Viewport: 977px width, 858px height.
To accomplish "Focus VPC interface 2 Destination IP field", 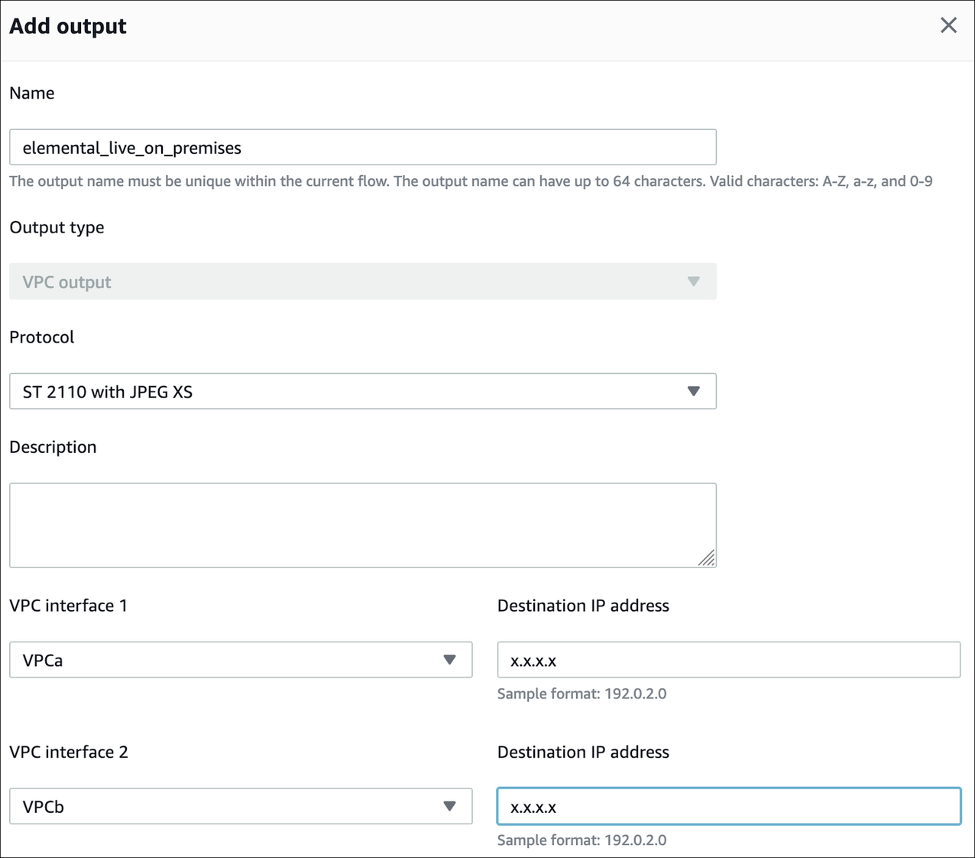I will pyautogui.click(x=728, y=806).
